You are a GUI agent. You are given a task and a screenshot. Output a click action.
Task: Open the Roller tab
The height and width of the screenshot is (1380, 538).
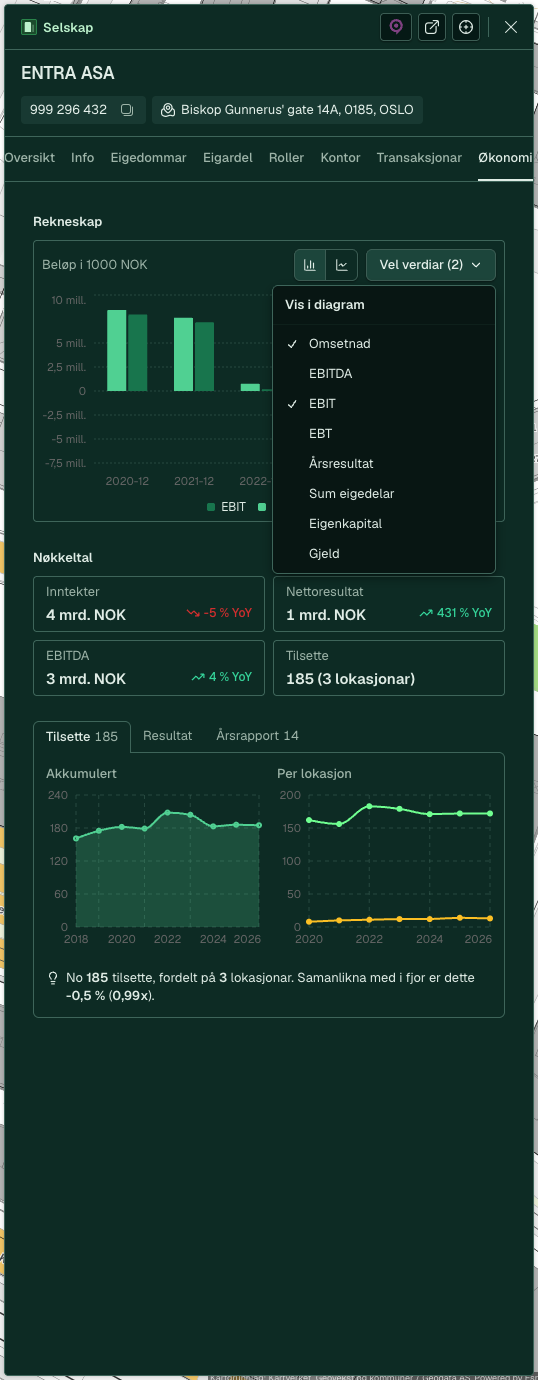point(286,158)
